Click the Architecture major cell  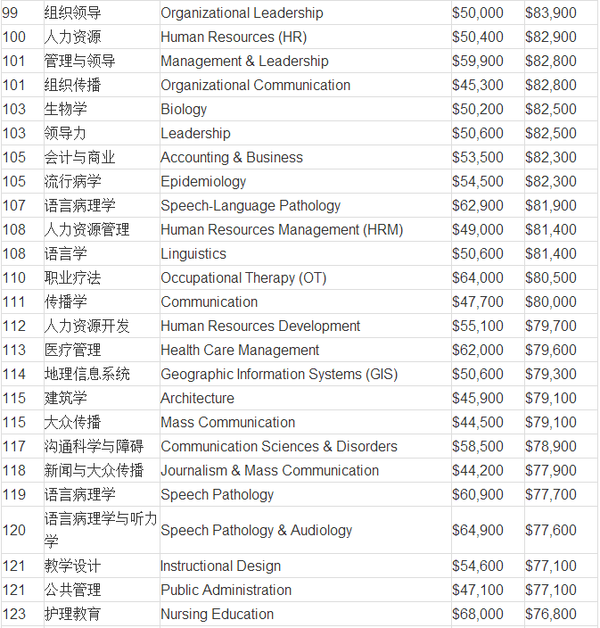pos(197,398)
